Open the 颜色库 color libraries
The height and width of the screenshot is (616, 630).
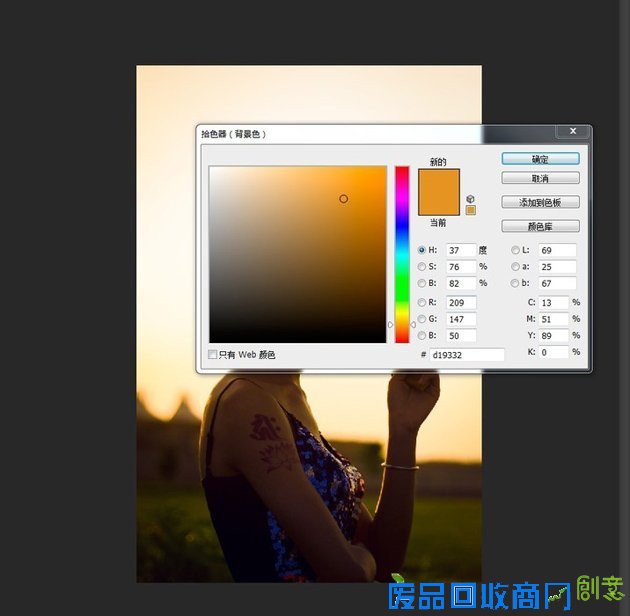(540, 227)
